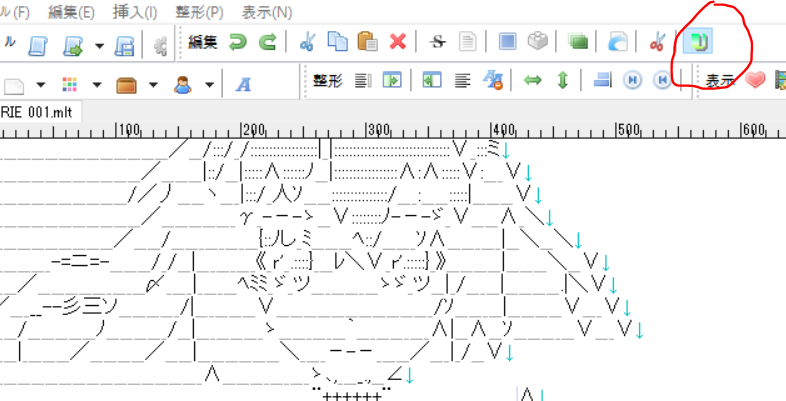Open the 整形(P) menu
Screen dimensions: 786x401
point(199,13)
